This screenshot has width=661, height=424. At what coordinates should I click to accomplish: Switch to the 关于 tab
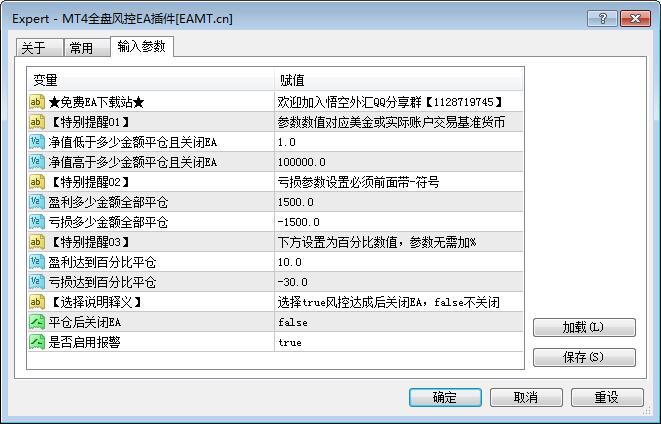[x=34, y=48]
